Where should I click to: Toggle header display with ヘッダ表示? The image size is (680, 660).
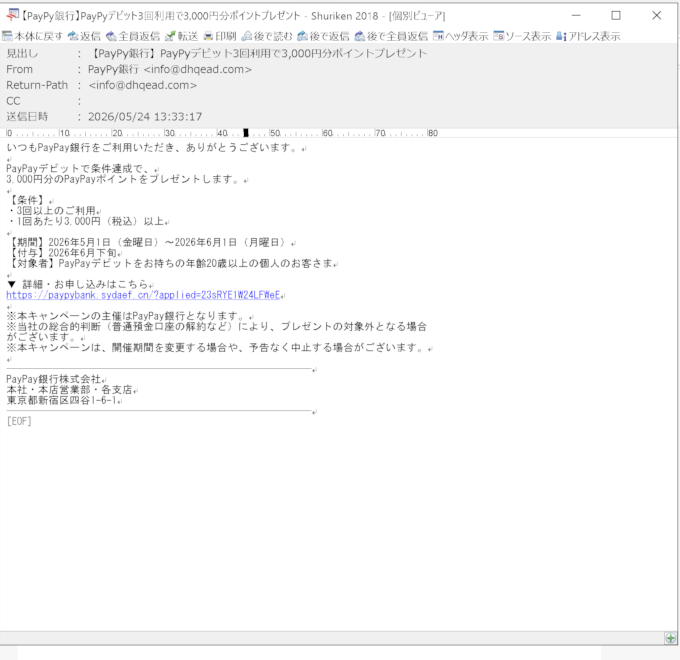[460, 36]
